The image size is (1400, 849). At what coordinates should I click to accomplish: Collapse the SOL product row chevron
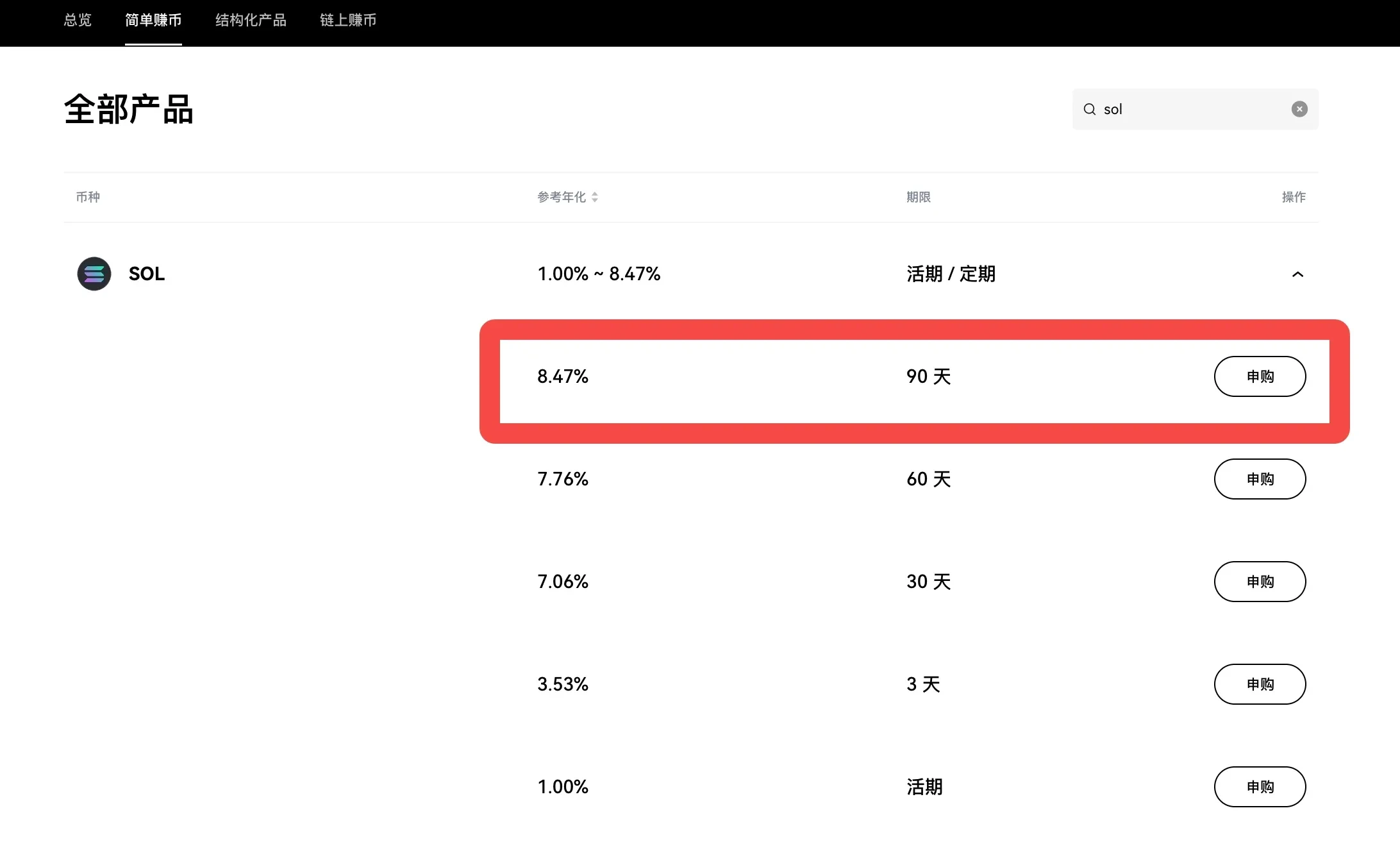click(1297, 274)
